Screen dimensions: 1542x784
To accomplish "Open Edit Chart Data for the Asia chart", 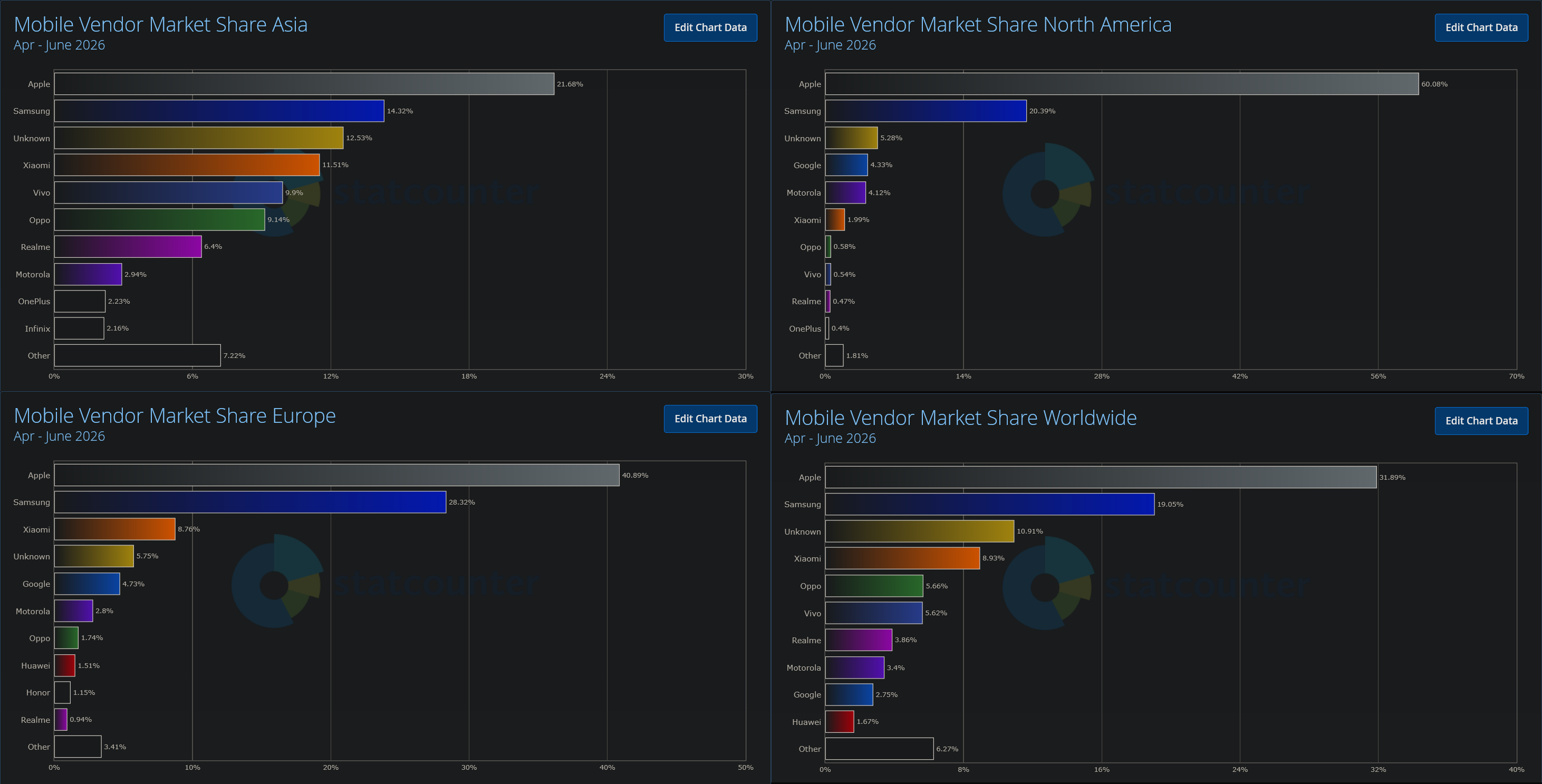I will point(710,27).
